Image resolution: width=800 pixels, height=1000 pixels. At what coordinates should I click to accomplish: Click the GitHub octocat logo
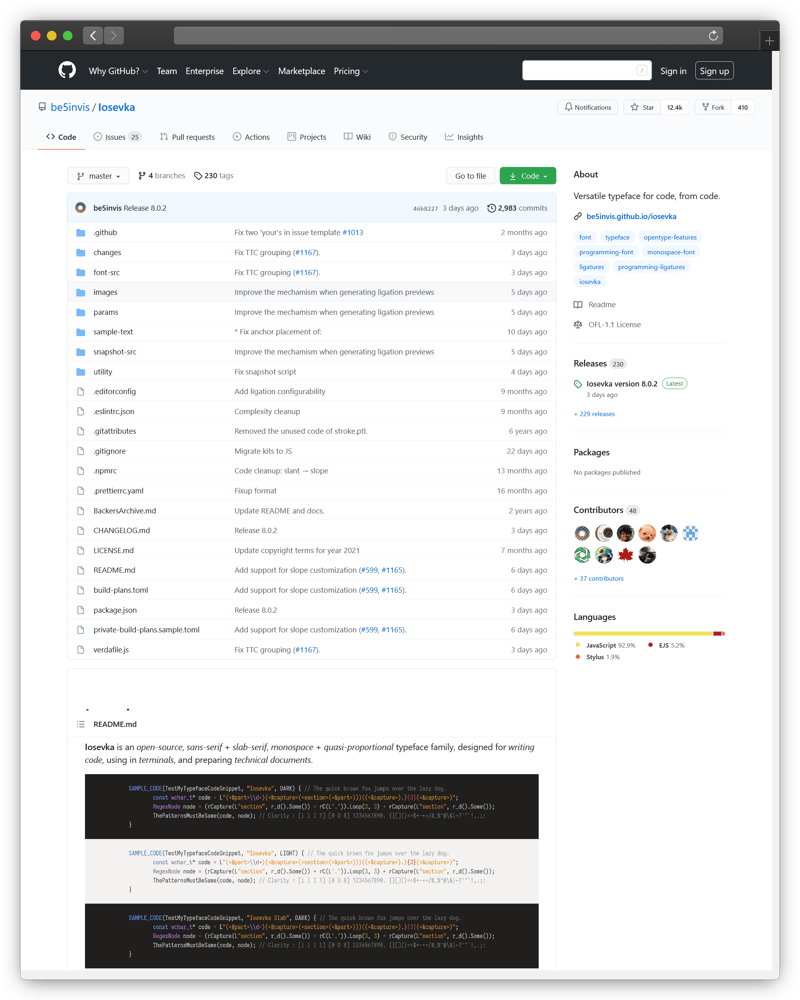67,70
